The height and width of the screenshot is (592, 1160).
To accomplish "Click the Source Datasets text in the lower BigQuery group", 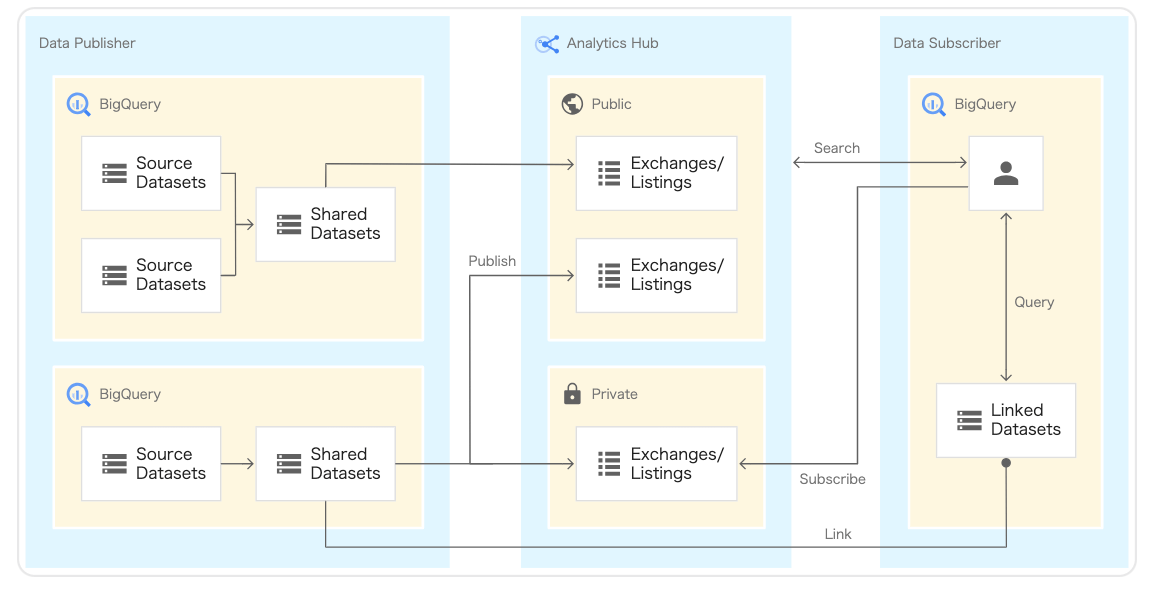I will pos(170,463).
